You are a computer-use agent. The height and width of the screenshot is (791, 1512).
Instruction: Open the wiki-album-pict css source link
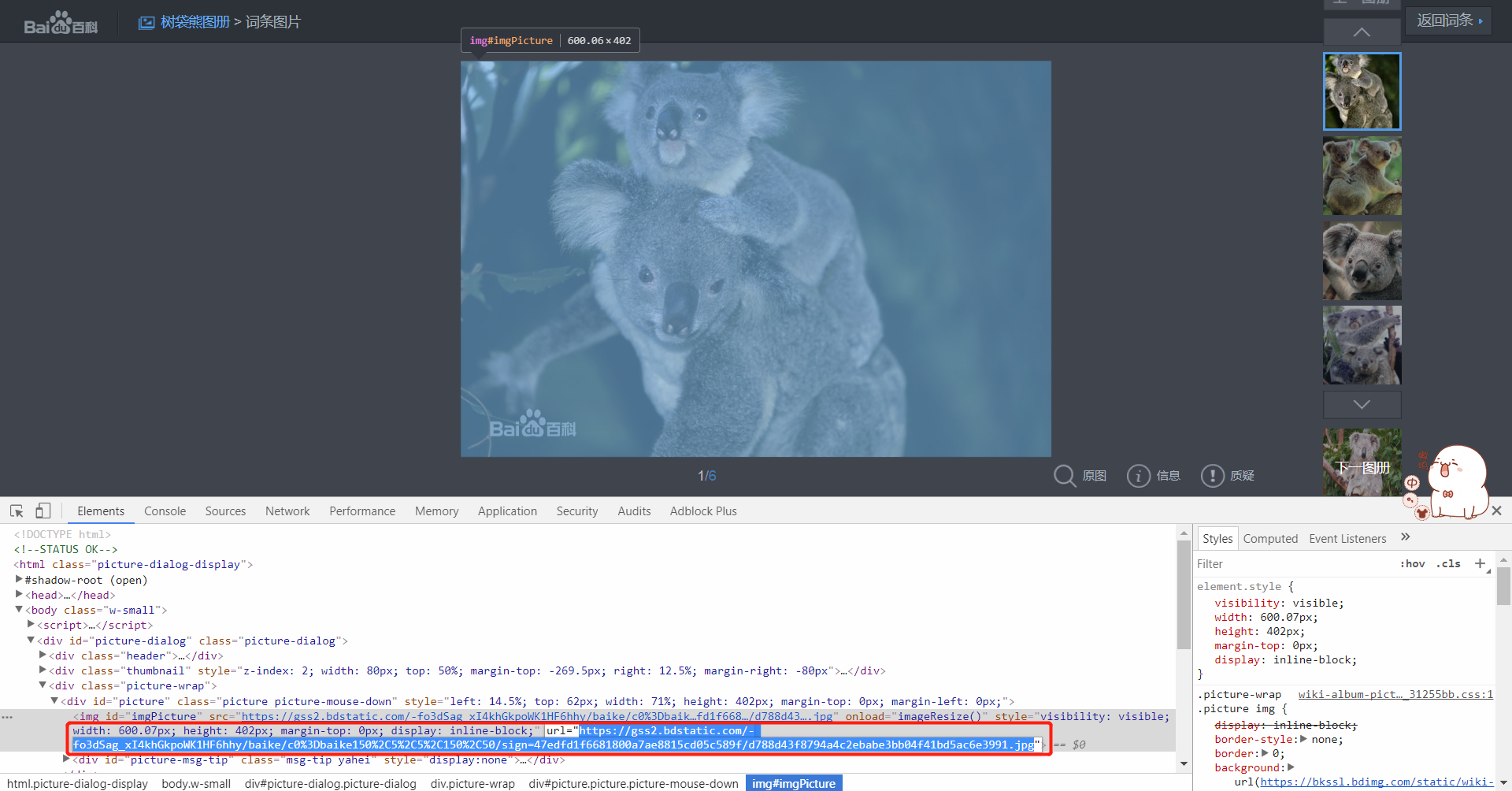click(x=1395, y=695)
